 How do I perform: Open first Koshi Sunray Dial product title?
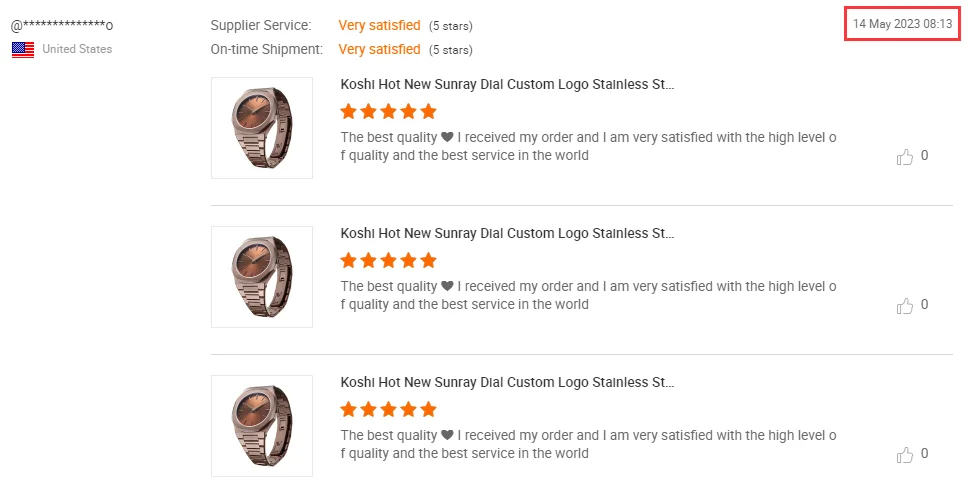(507, 85)
